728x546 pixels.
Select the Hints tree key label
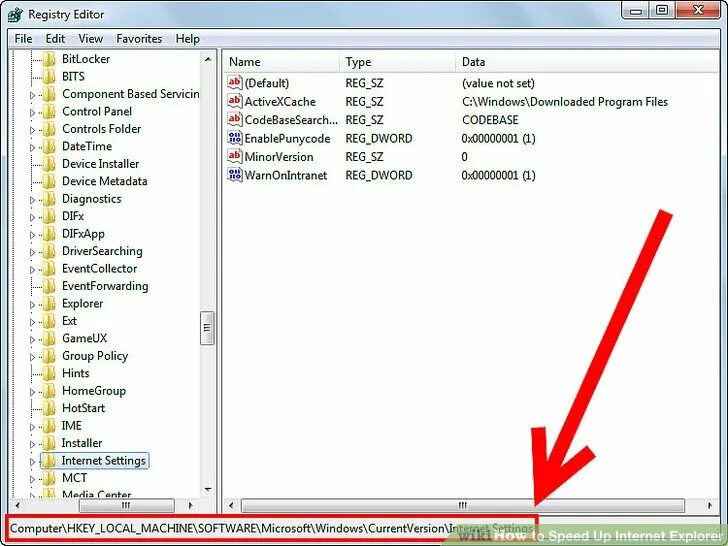click(x=75, y=373)
